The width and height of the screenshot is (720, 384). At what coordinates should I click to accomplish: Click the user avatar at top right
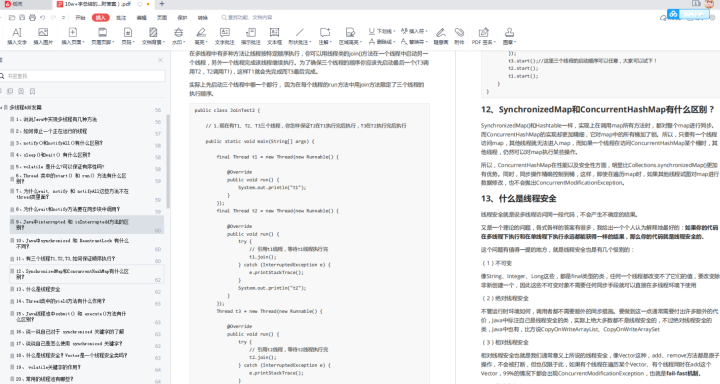tap(710, 4)
